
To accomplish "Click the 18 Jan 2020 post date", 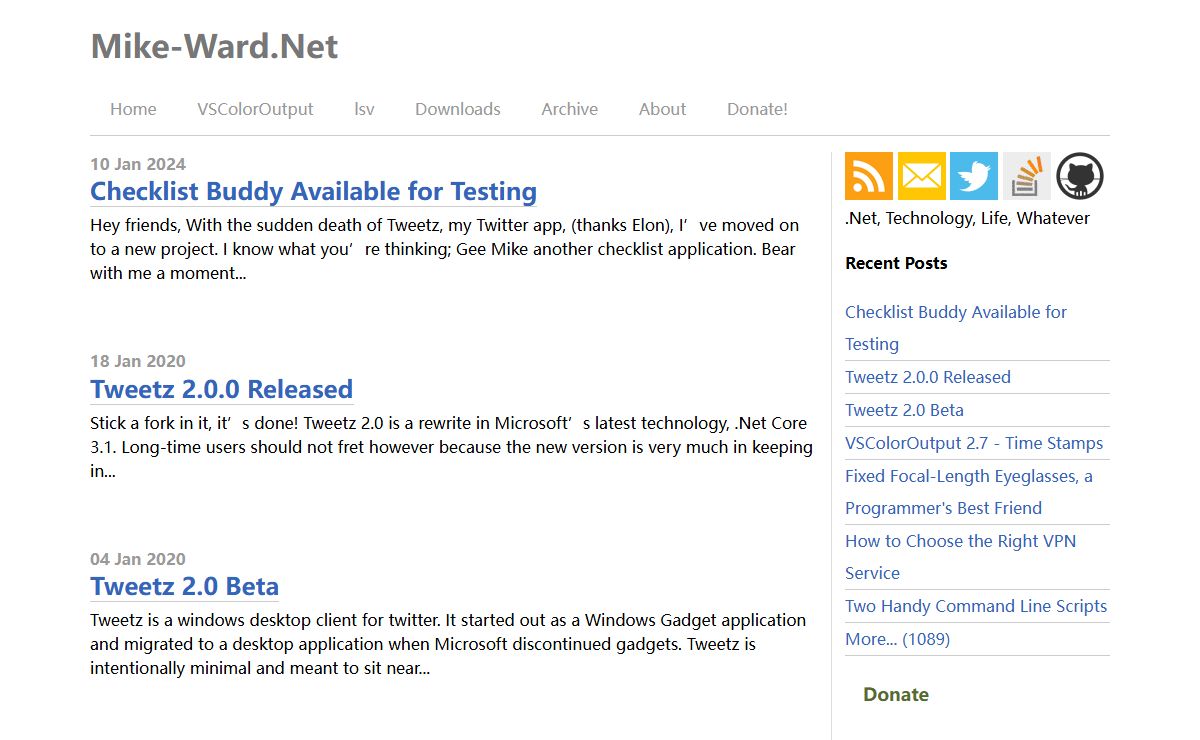I will tap(138, 361).
